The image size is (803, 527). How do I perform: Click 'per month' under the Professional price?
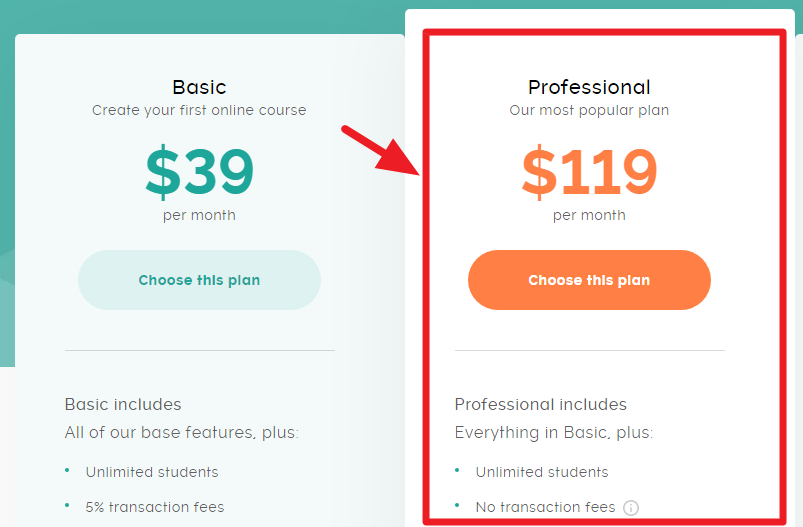click(x=589, y=215)
